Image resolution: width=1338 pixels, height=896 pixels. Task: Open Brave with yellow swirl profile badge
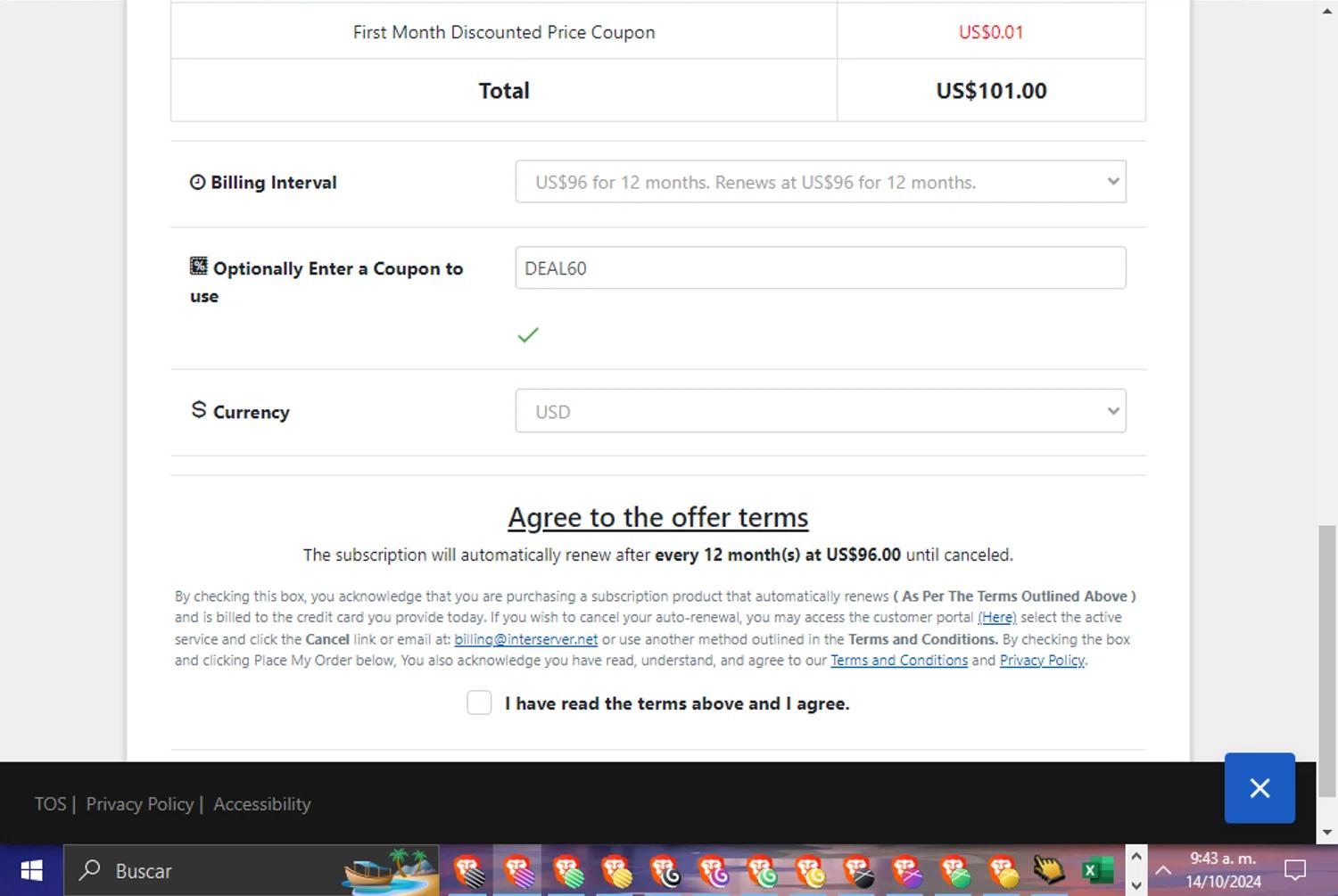(x=810, y=871)
